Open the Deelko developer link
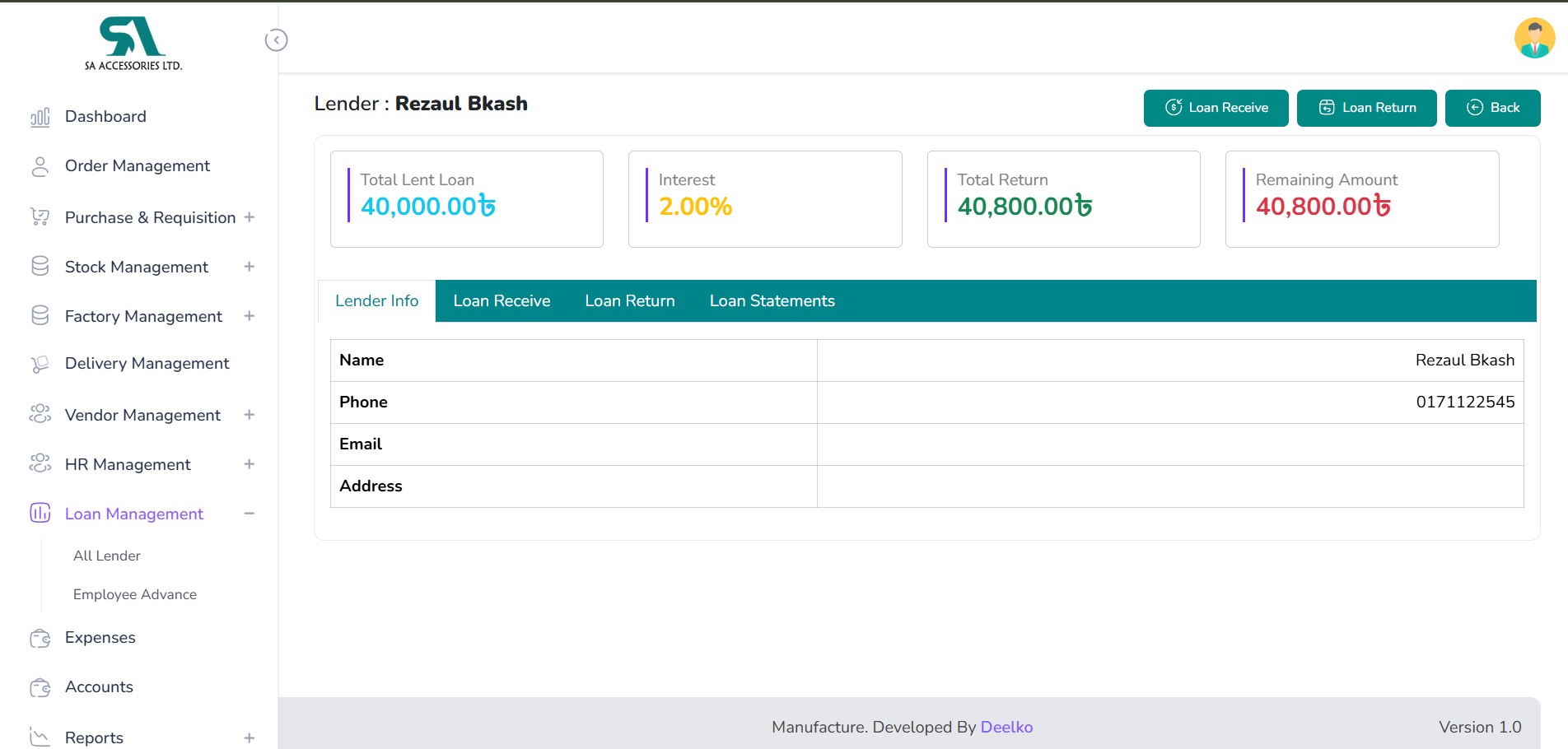The width and height of the screenshot is (1568, 749). [1006, 727]
